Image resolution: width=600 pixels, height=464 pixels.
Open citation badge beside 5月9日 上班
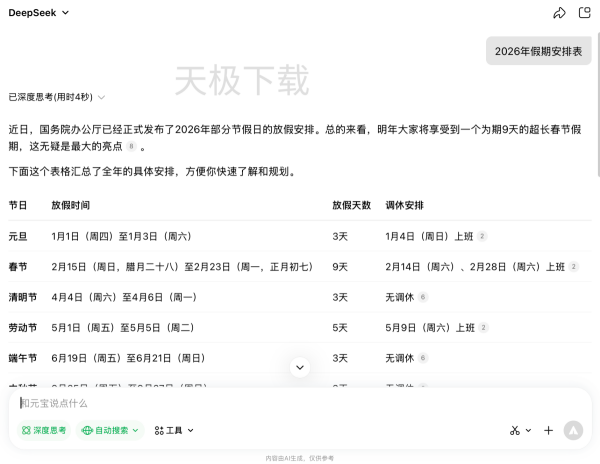click(483, 327)
